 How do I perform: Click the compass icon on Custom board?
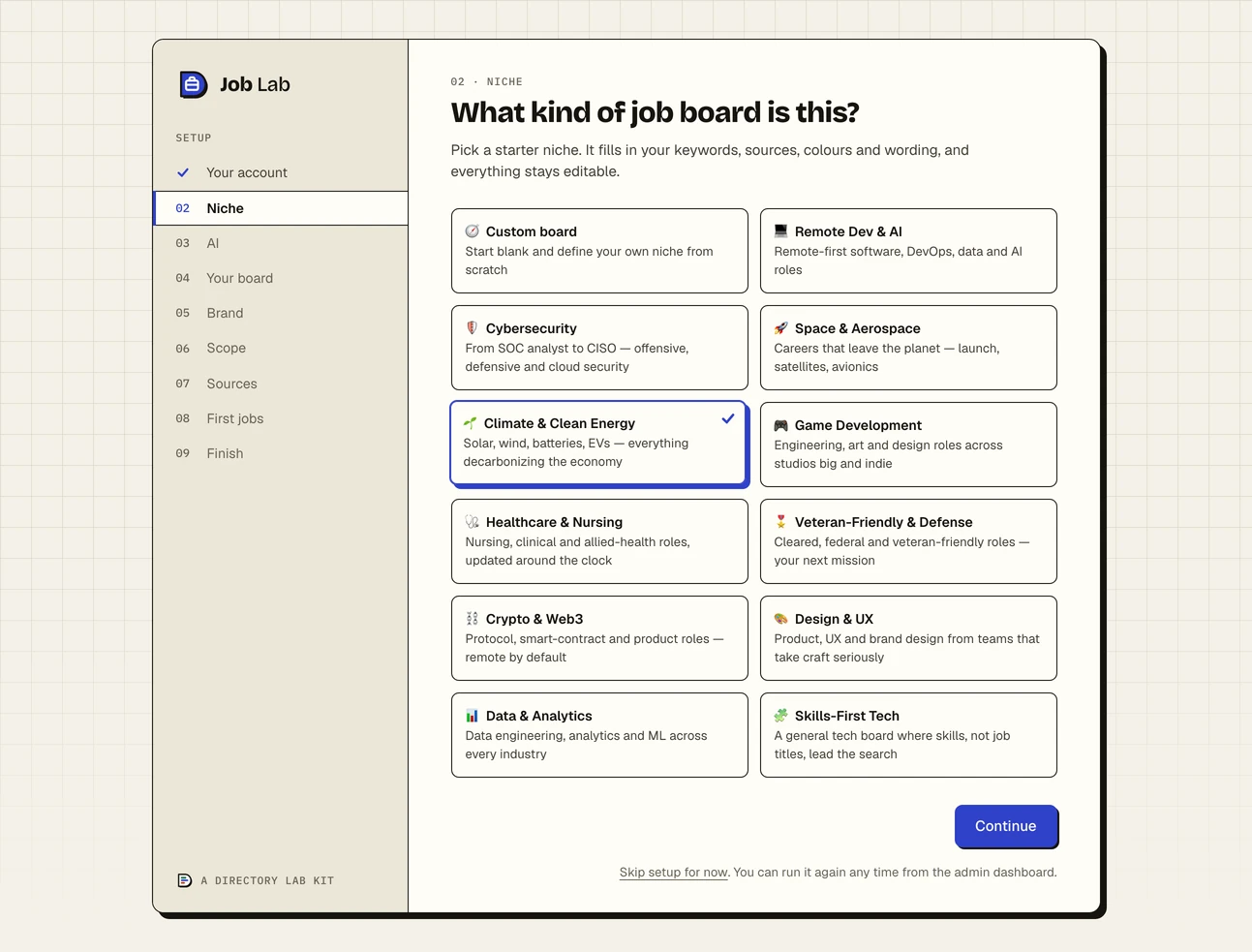coord(473,231)
